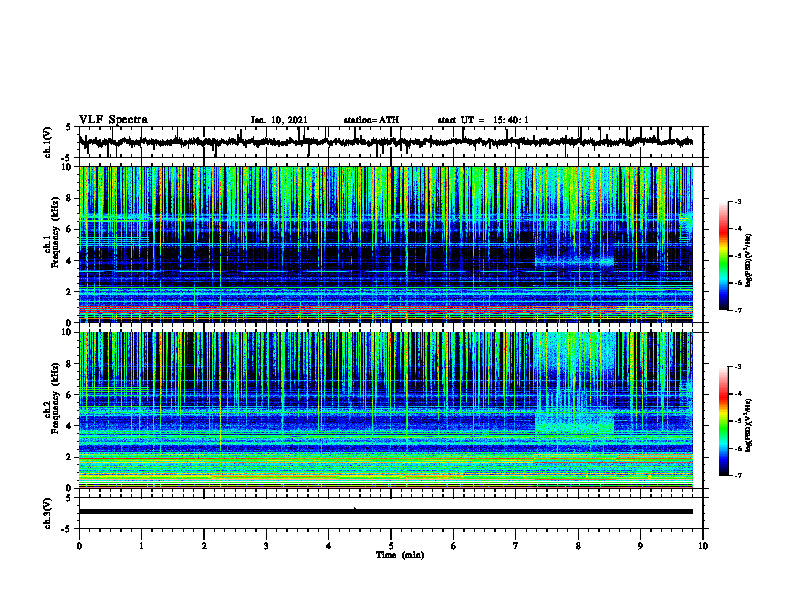Click the "-3" tick on ch.1 colorbar

pos(738,201)
